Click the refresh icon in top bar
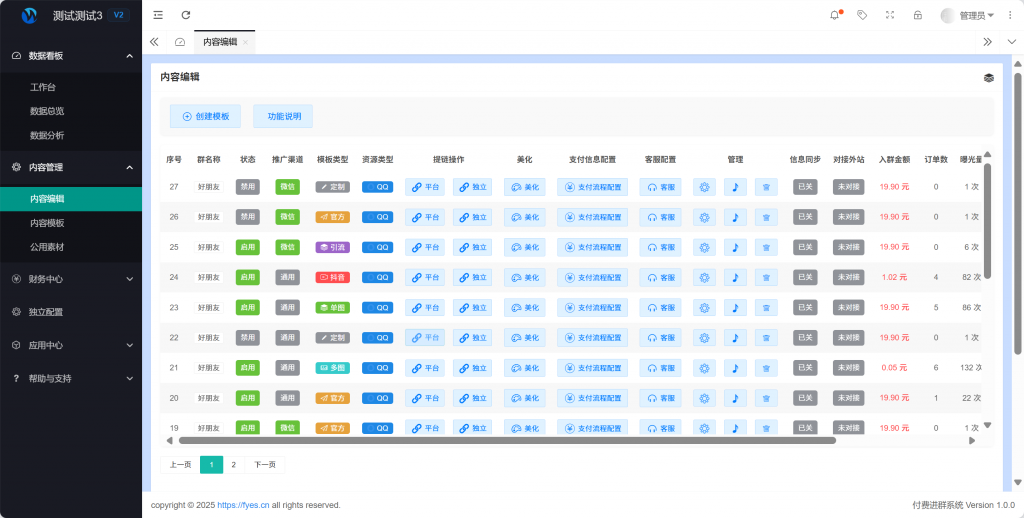The width and height of the screenshot is (1024, 518). 186,15
